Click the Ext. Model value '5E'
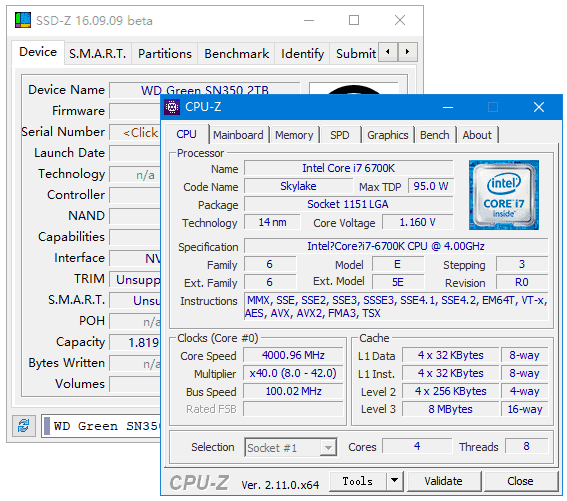This screenshot has height=501, width=567. click(x=398, y=282)
